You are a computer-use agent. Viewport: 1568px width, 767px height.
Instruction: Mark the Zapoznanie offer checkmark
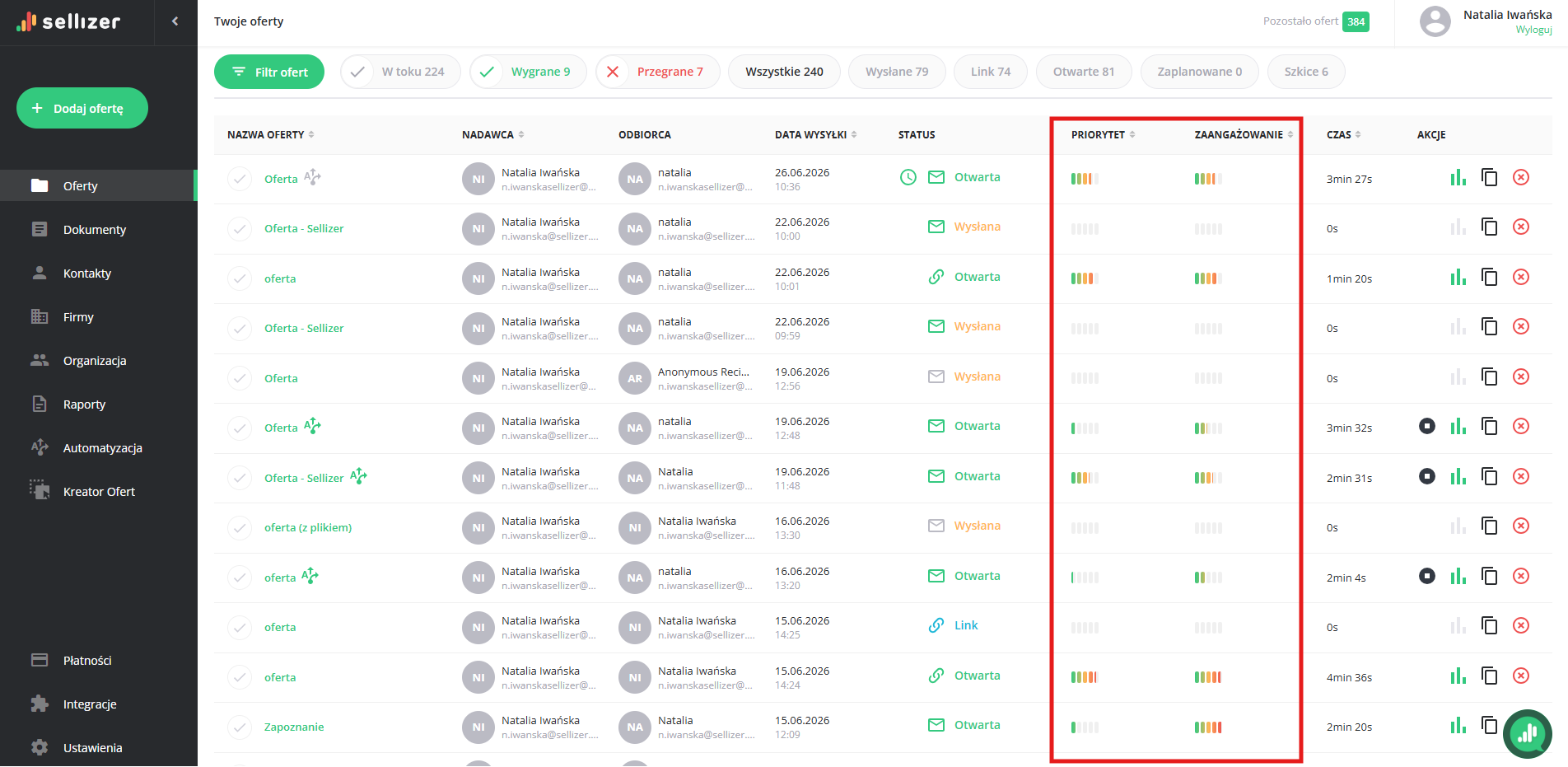[240, 727]
